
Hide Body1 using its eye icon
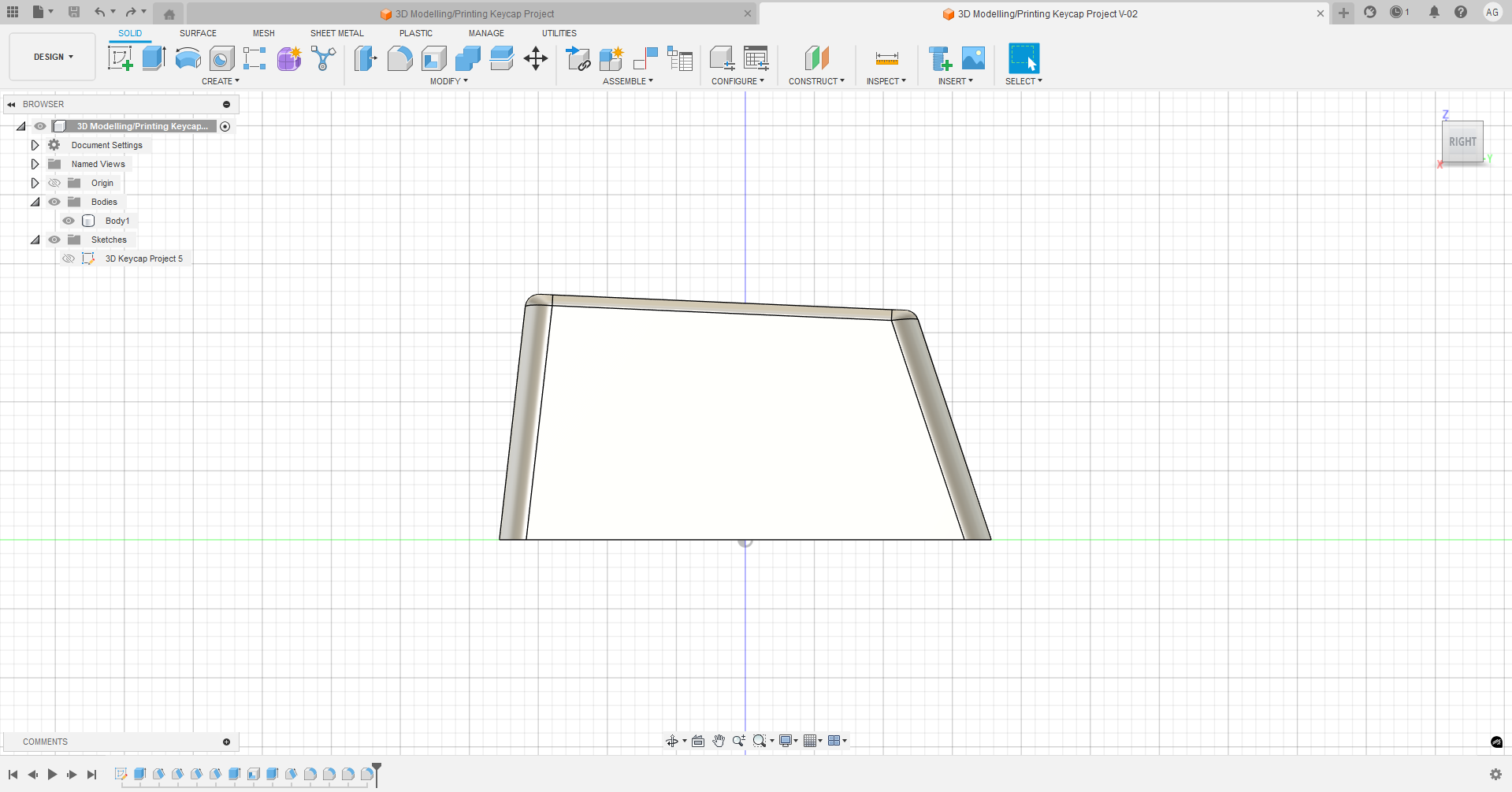pos(69,221)
